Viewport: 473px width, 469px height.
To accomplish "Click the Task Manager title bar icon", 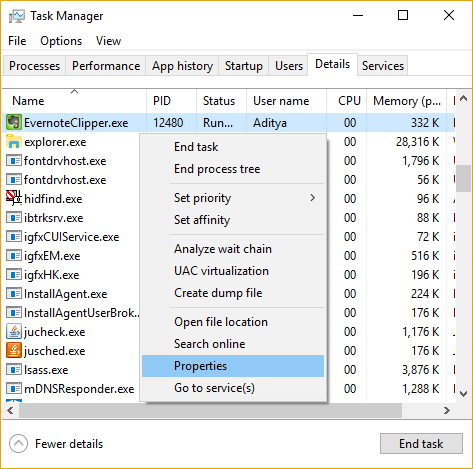I will pyautogui.click(x=16, y=16).
